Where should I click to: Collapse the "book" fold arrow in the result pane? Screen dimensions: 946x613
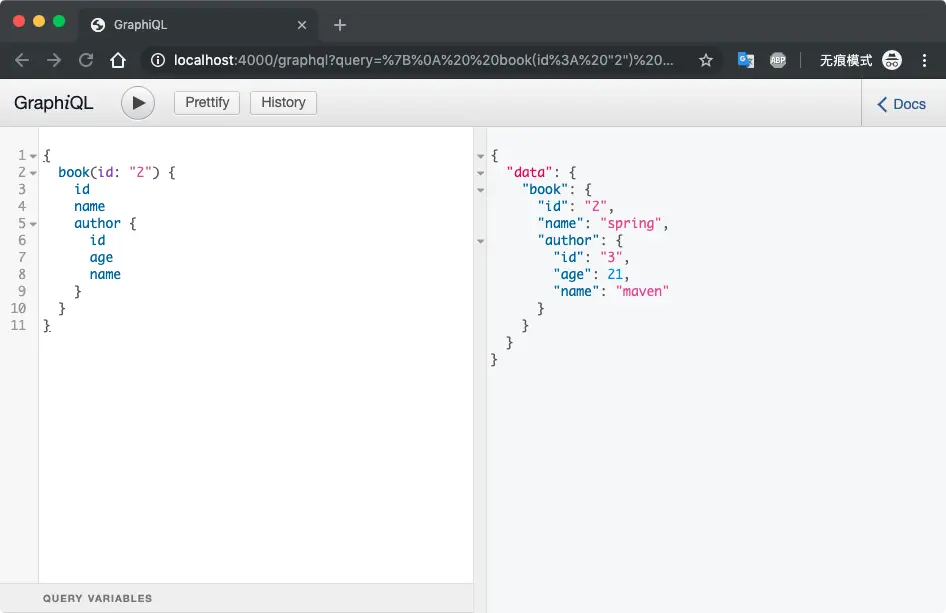(x=481, y=190)
